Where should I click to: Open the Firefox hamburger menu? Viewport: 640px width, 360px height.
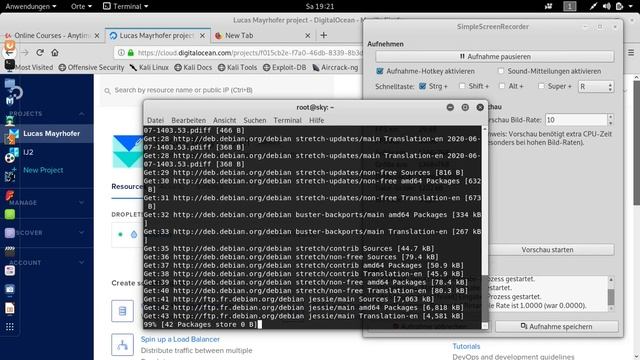click(x=631, y=53)
